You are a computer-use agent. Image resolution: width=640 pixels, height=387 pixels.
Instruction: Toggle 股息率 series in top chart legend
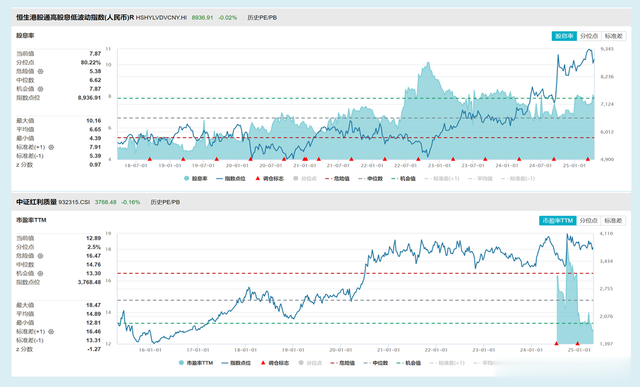196,178
